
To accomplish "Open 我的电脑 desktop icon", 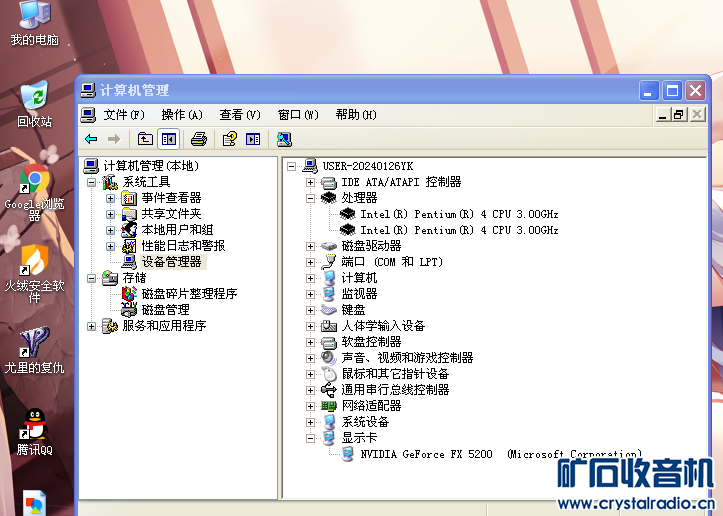I will pyautogui.click(x=35, y=24).
